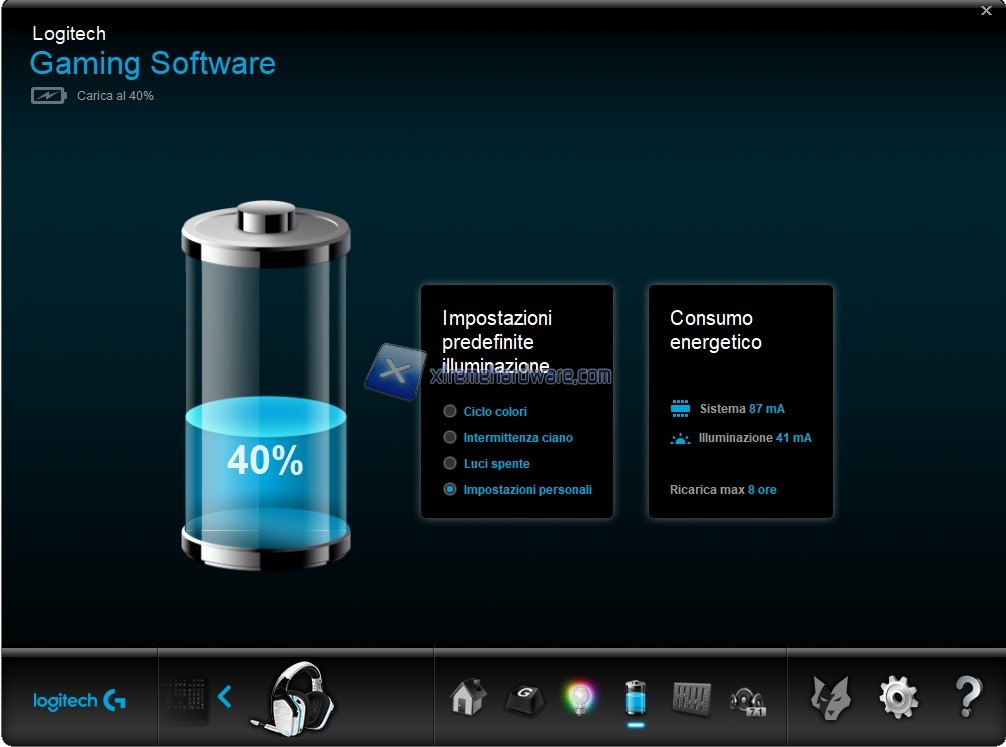Open the G-key customization icon
Viewport: 1006px width, 747px height.
(x=523, y=697)
